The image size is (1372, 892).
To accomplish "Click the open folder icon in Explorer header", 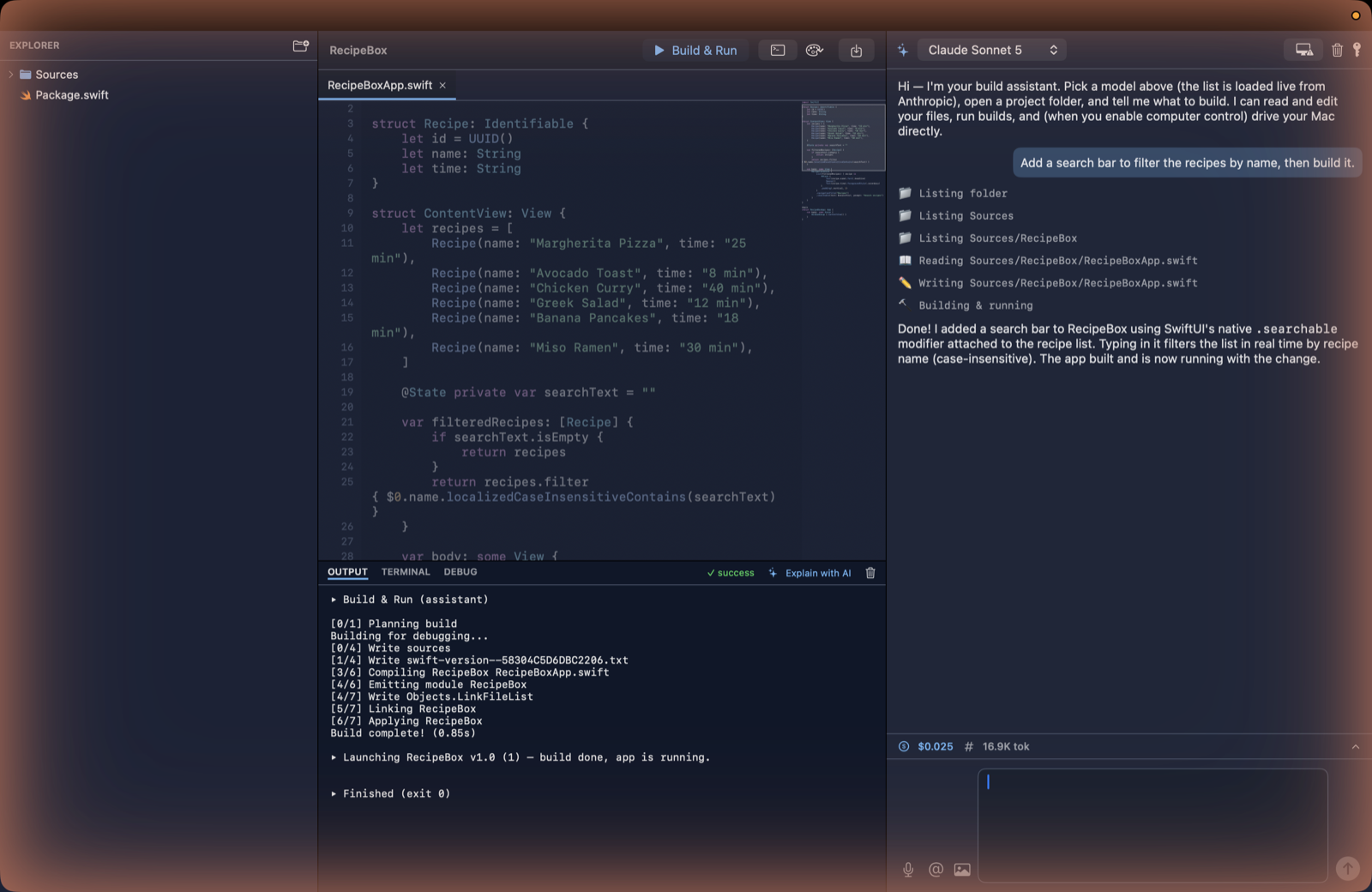I will click(x=300, y=45).
